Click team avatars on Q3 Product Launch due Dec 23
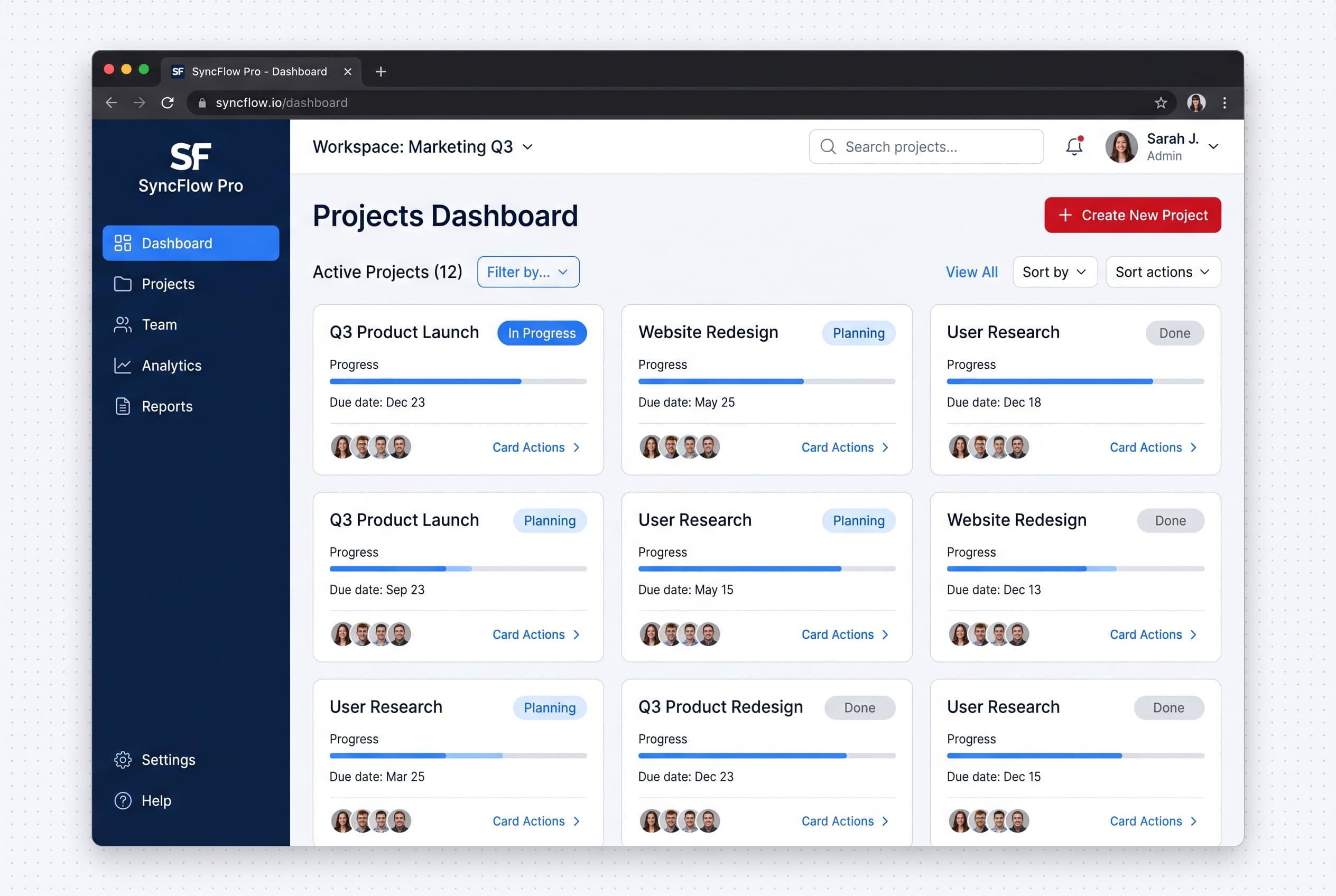Viewport: 1336px width, 896px height. [x=370, y=447]
